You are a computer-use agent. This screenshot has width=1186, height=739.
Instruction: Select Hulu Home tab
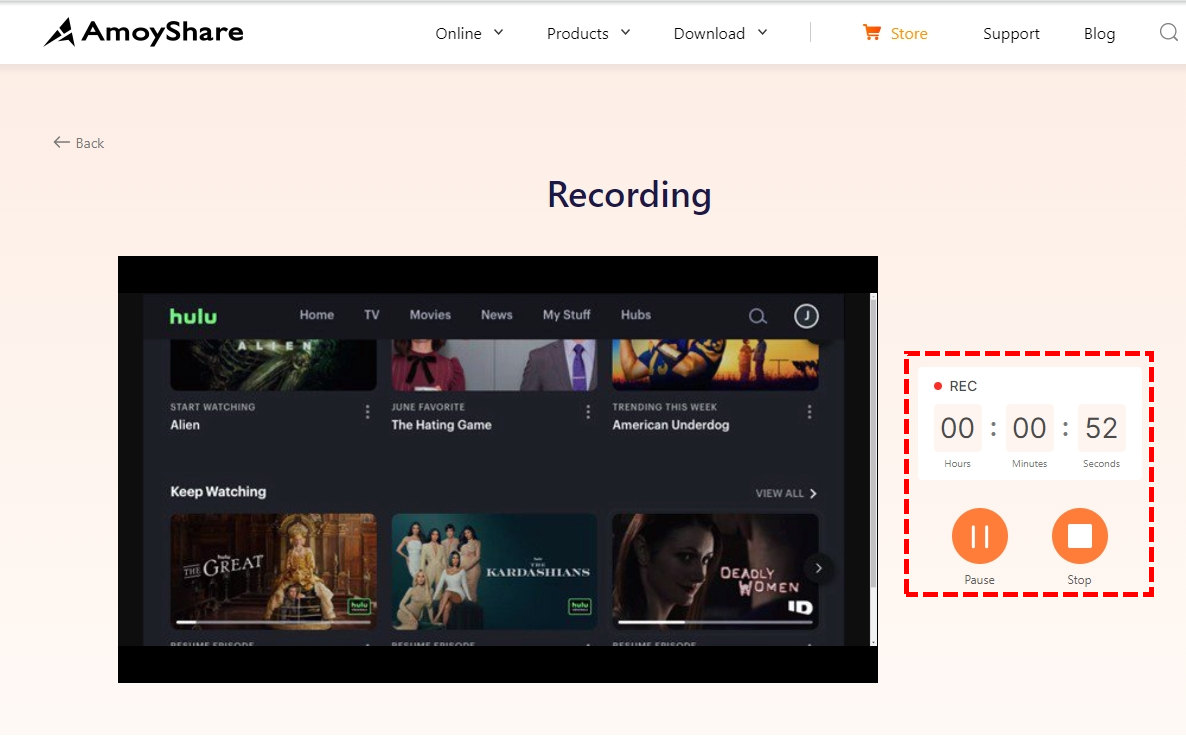[x=316, y=315]
